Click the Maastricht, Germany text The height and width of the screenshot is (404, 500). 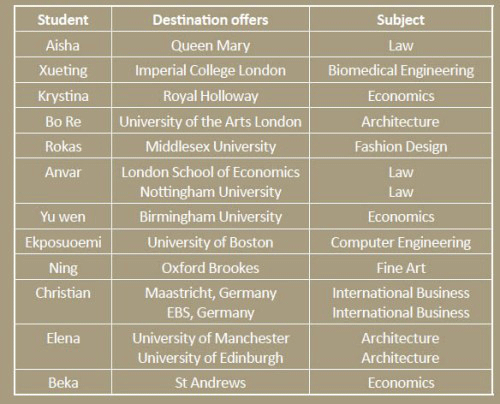[x=210, y=293]
